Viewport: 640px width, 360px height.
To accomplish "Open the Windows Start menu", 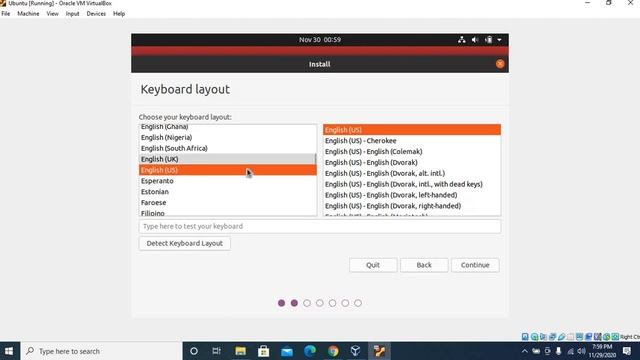I will [x=9, y=351].
